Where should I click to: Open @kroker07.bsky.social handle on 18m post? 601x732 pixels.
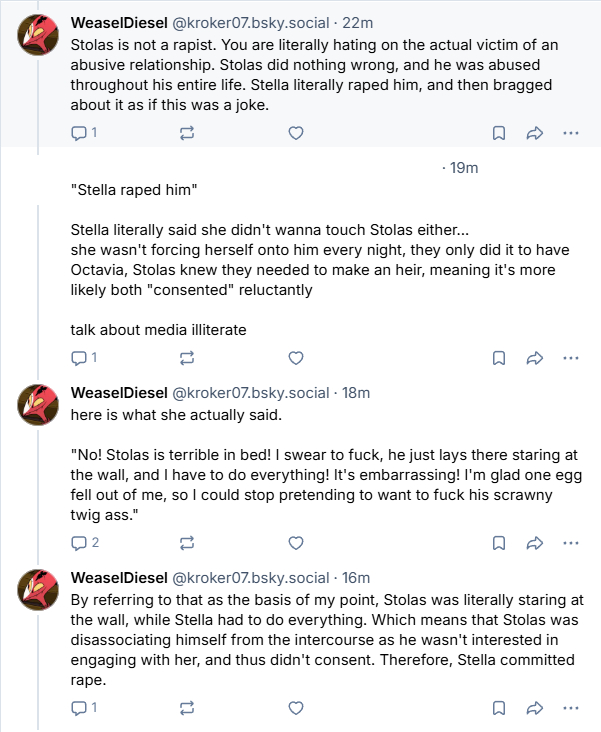click(x=251, y=392)
